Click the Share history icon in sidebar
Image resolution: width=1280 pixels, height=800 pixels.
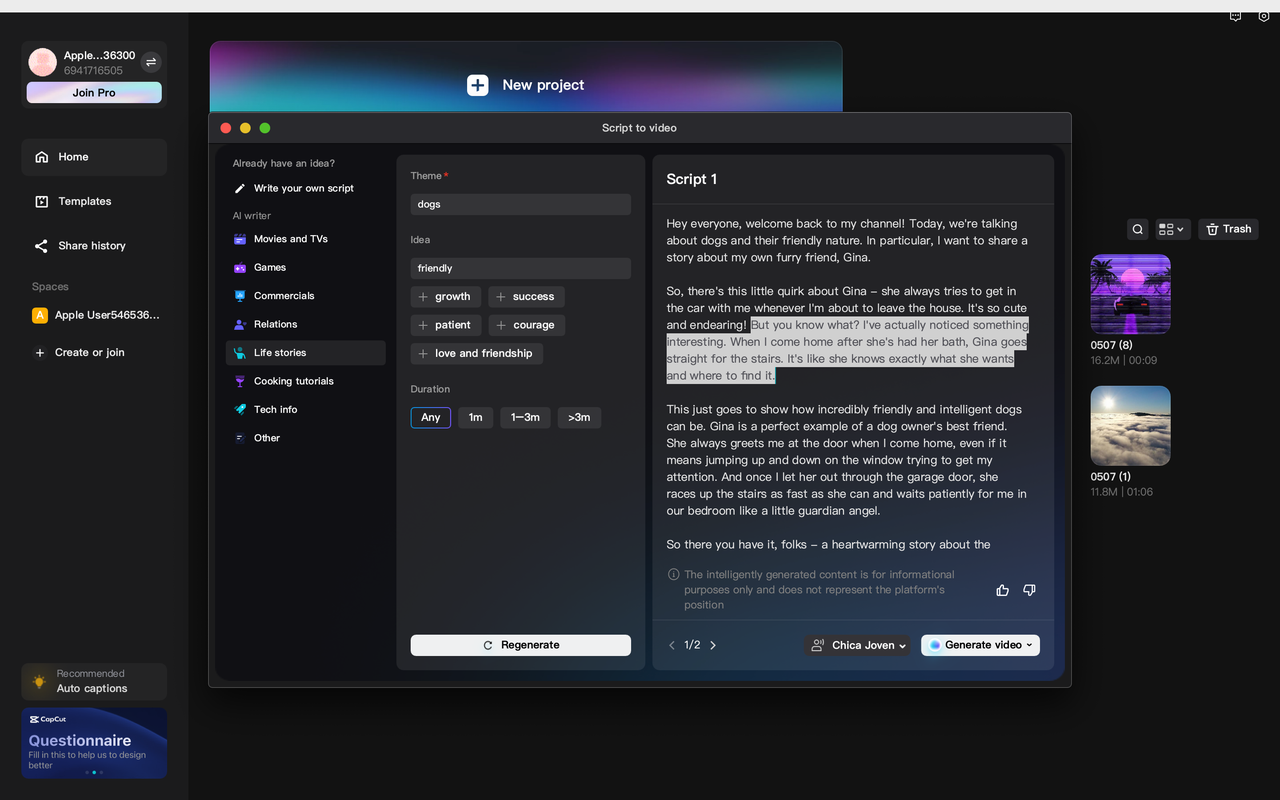pyautogui.click(x=40, y=245)
